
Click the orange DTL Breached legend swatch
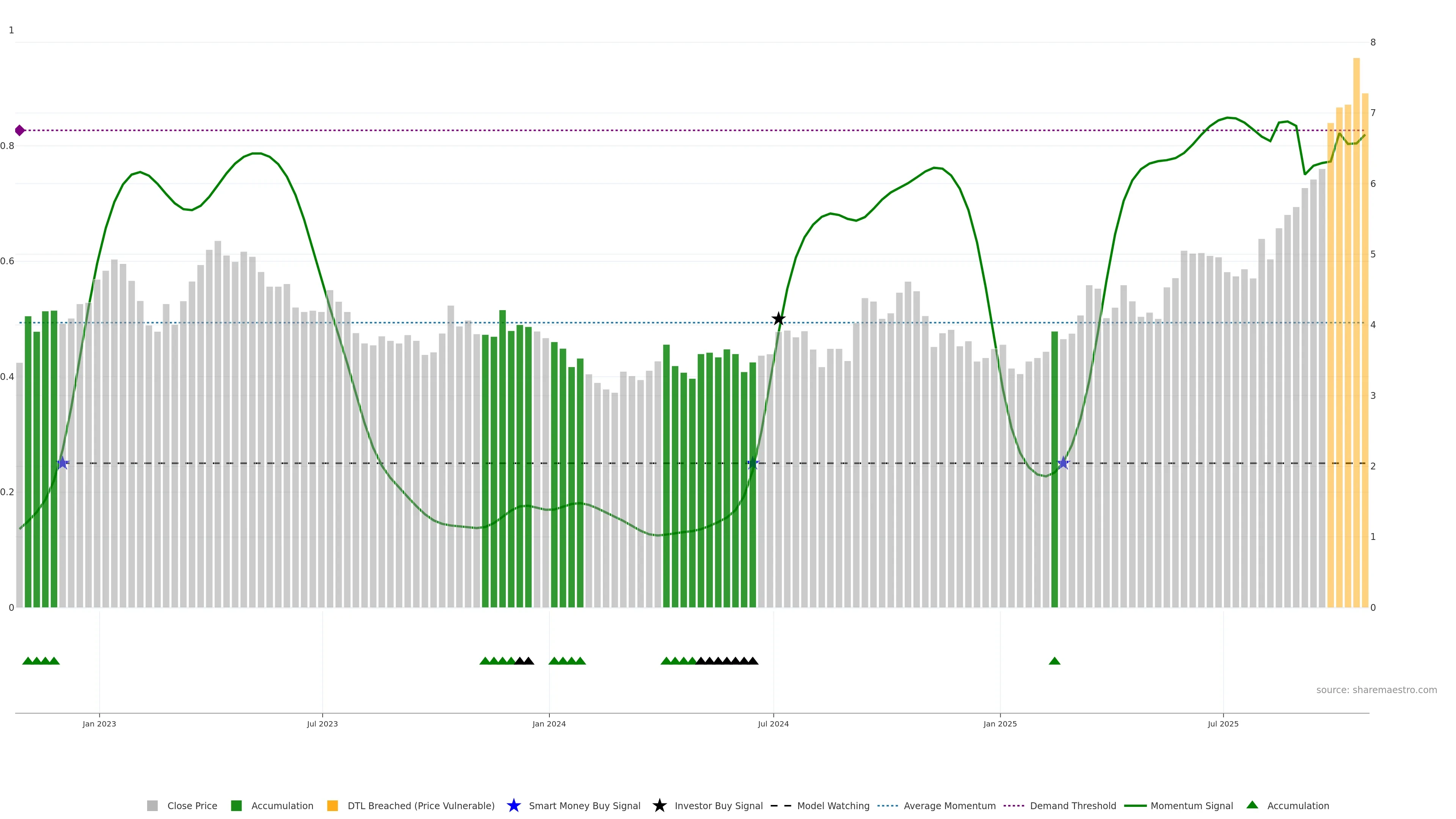(x=333, y=805)
